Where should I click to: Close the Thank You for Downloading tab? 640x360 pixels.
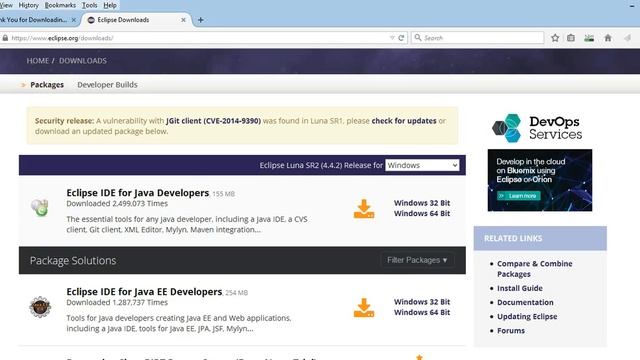point(73,20)
